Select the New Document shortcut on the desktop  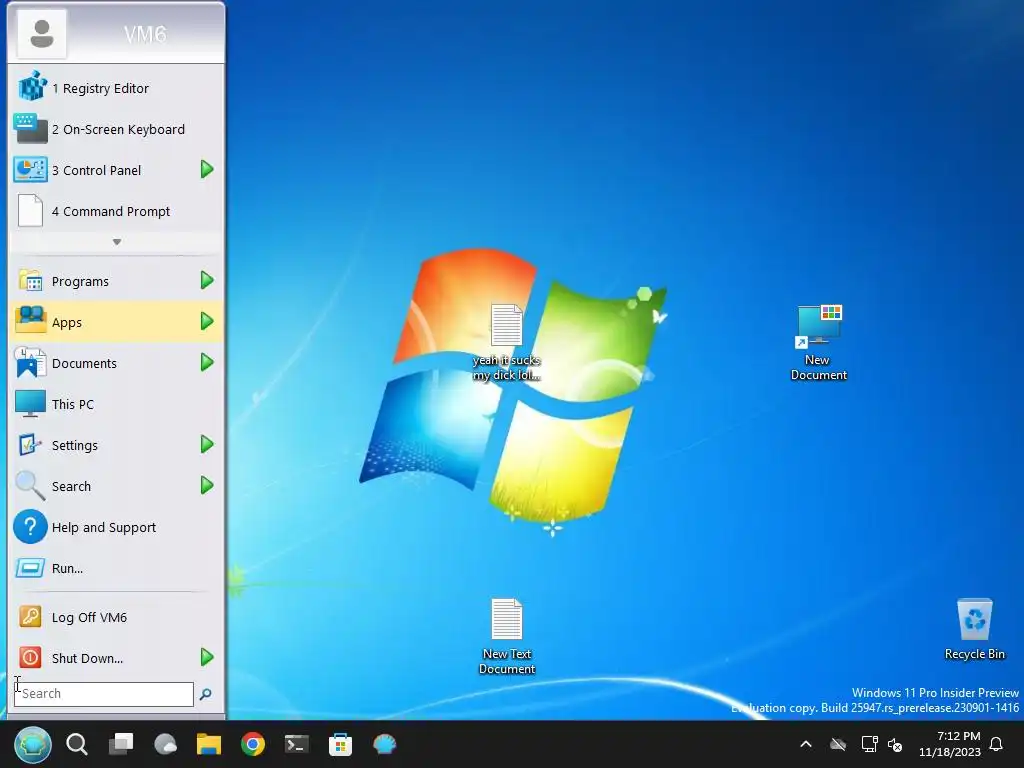tap(818, 342)
